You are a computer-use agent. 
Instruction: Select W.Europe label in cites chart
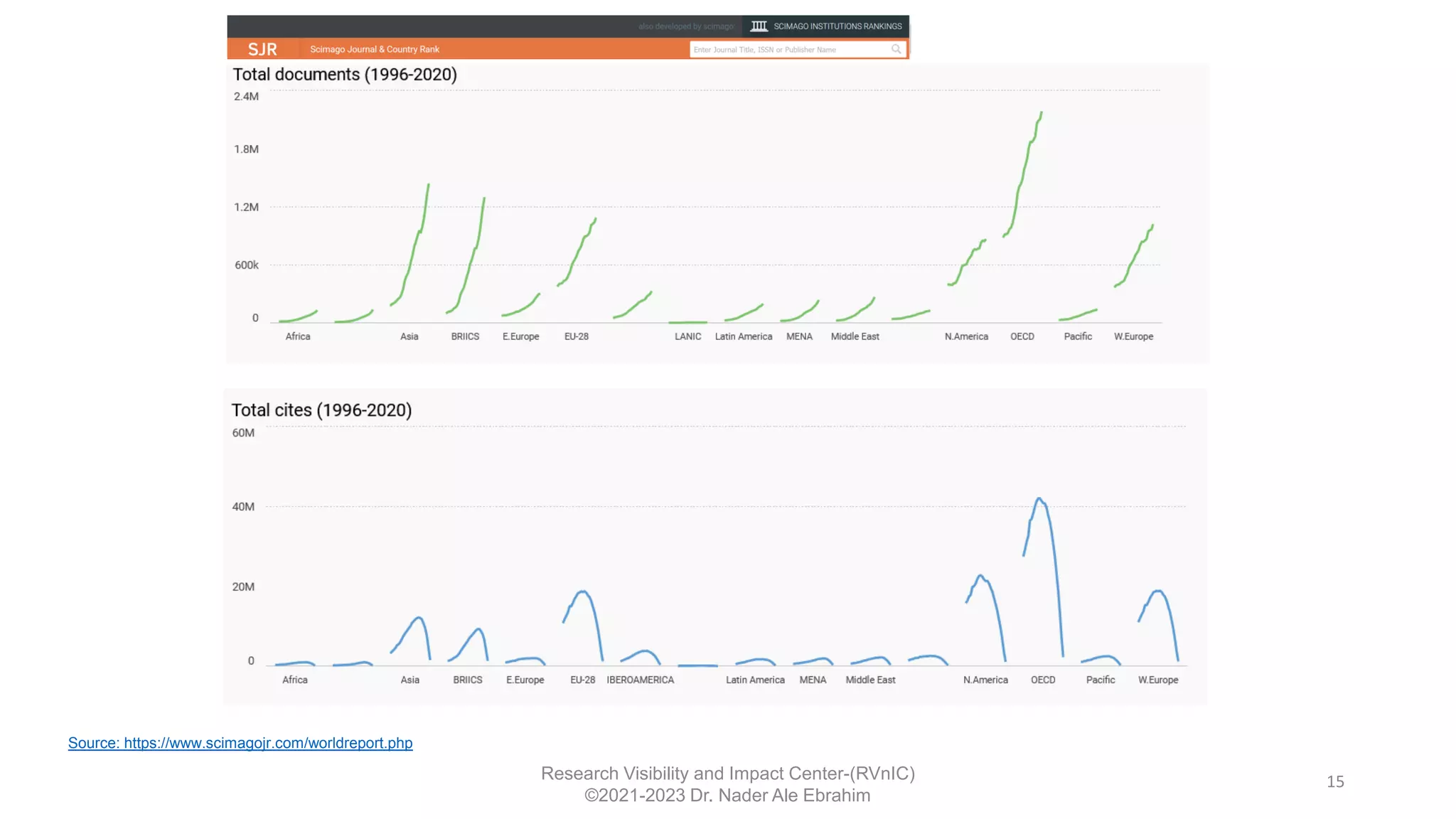tap(1157, 680)
